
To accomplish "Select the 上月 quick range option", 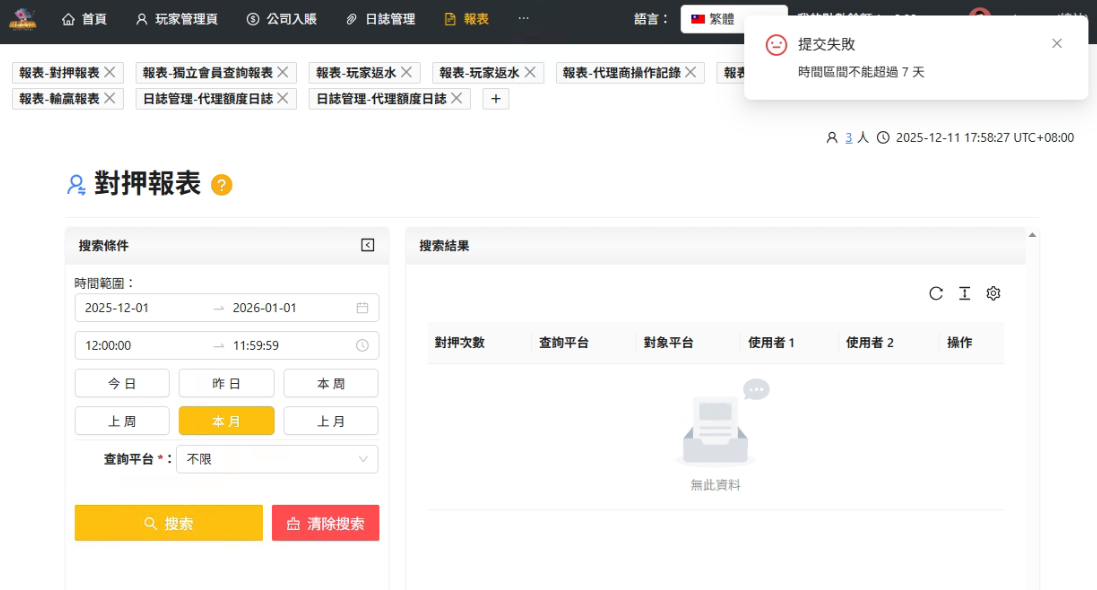I will (331, 421).
